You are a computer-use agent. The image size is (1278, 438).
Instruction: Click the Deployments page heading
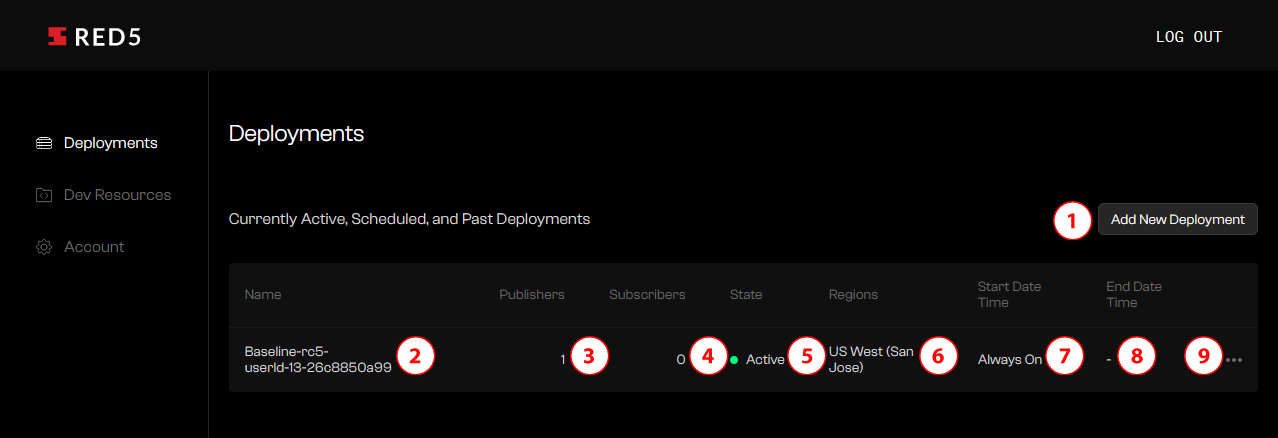point(296,133)
